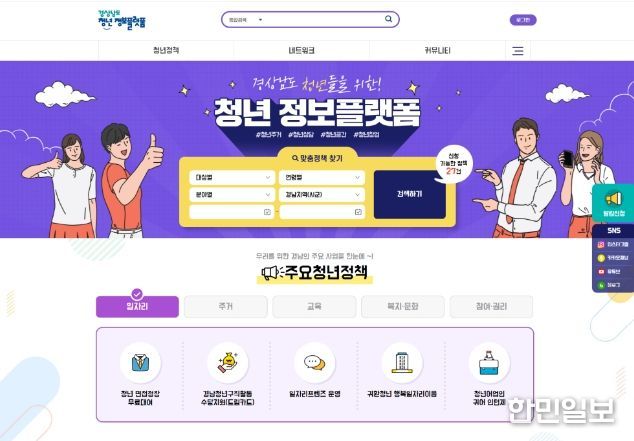Switch to the 주거 policy tab

(226, 306)
